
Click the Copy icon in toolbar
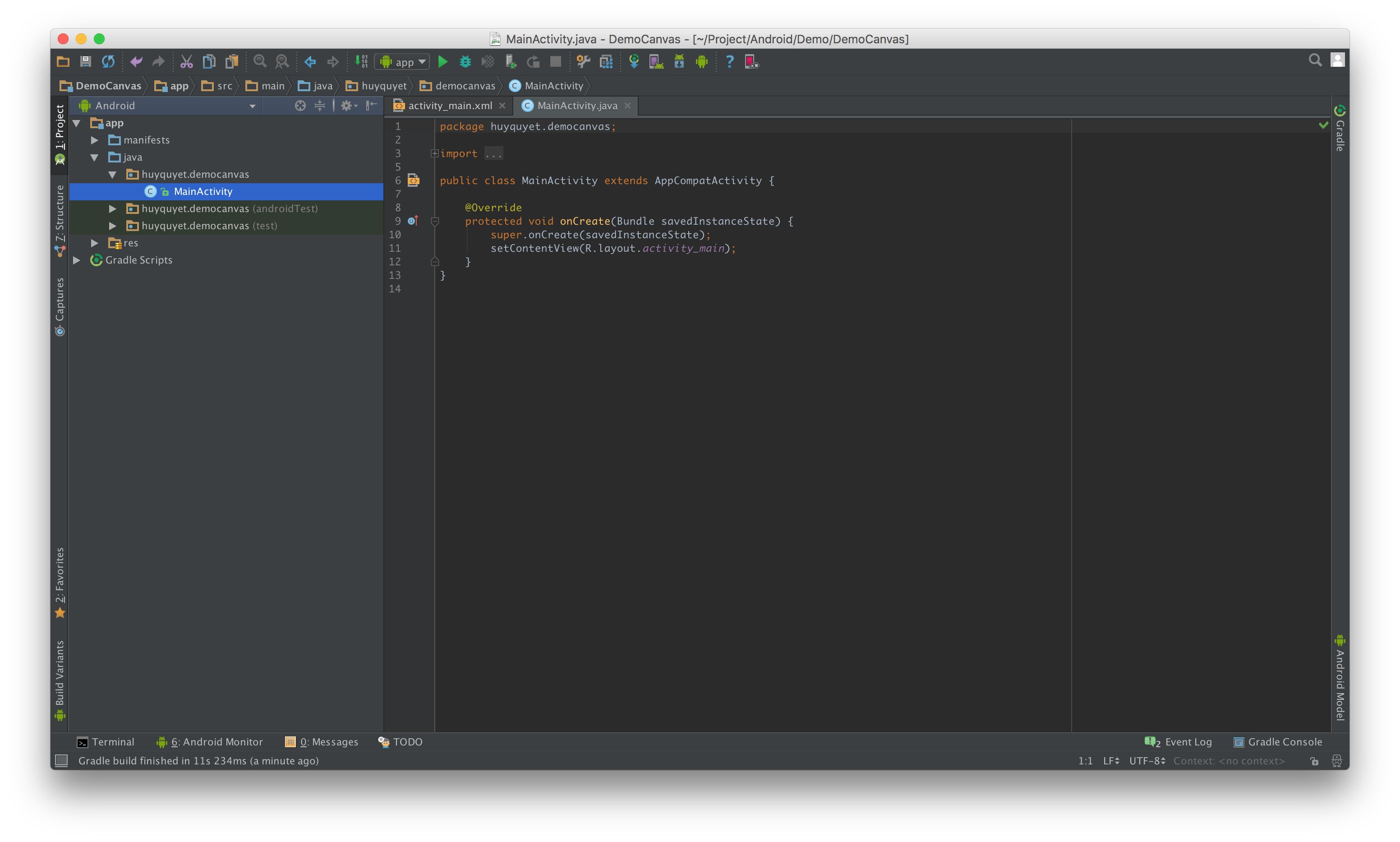(x=209, y=61)
